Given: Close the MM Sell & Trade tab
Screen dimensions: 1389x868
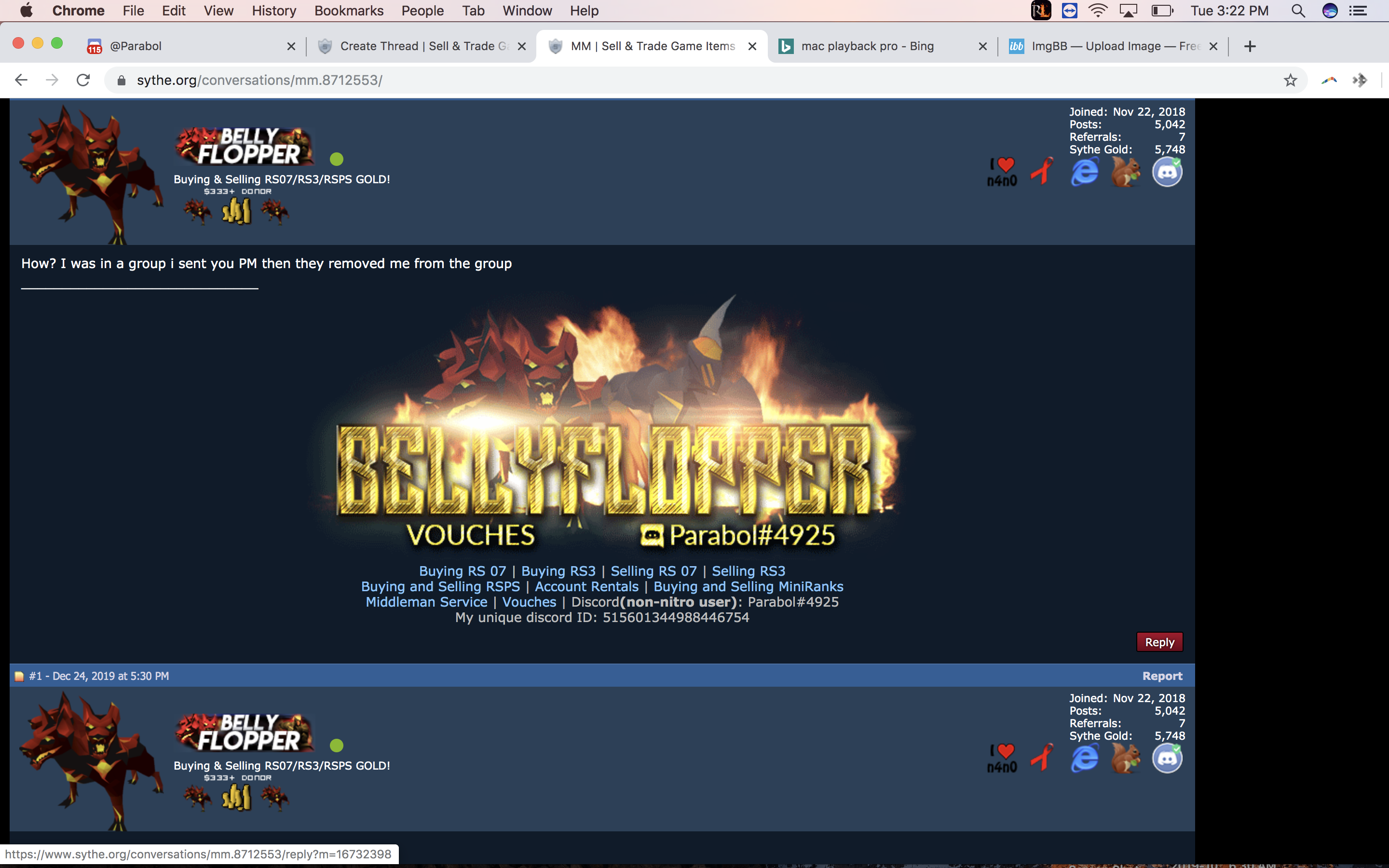Looking at the screenshot, I should coord(752,46).
